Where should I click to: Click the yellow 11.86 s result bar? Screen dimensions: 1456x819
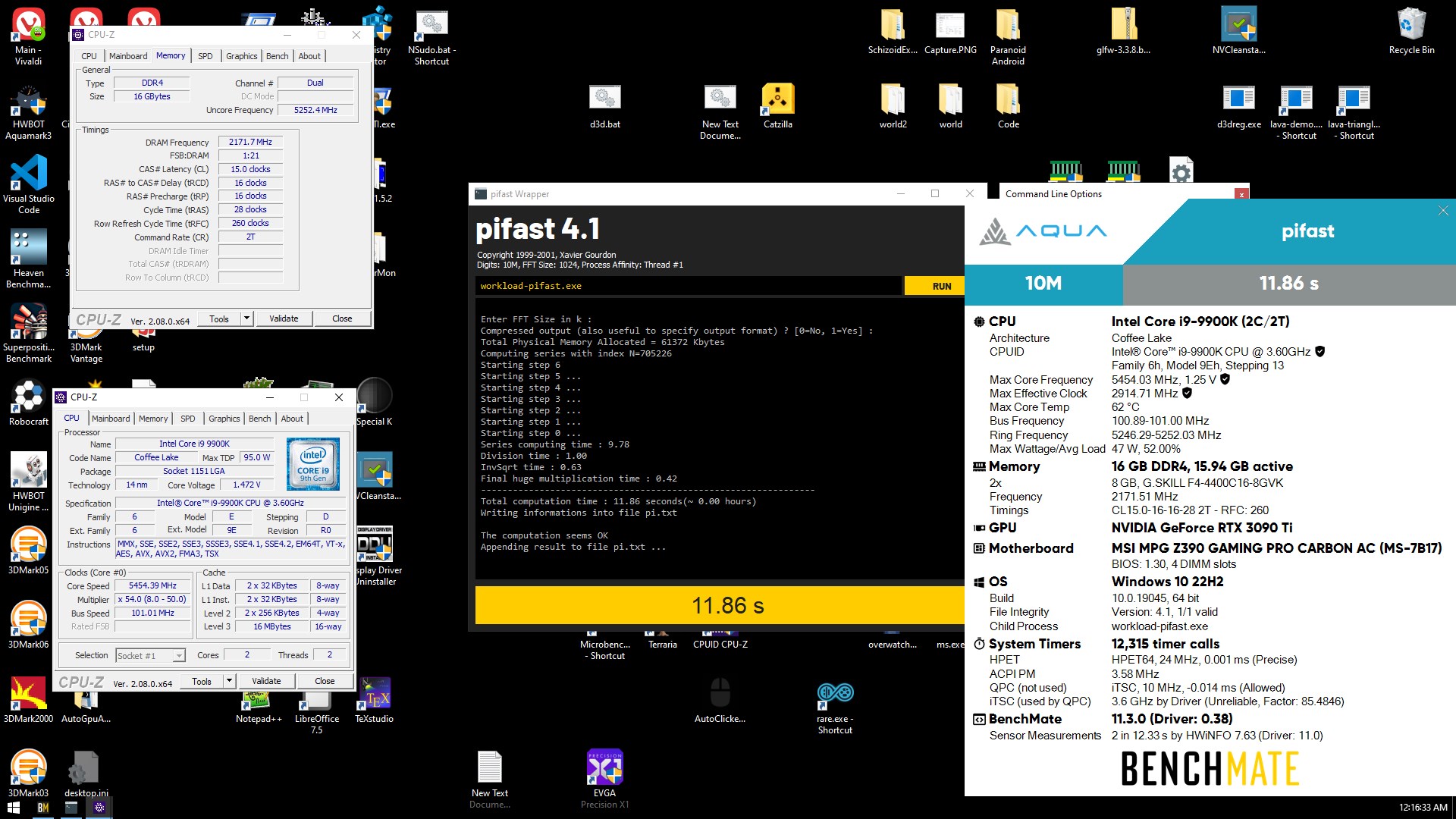[720, 605]
